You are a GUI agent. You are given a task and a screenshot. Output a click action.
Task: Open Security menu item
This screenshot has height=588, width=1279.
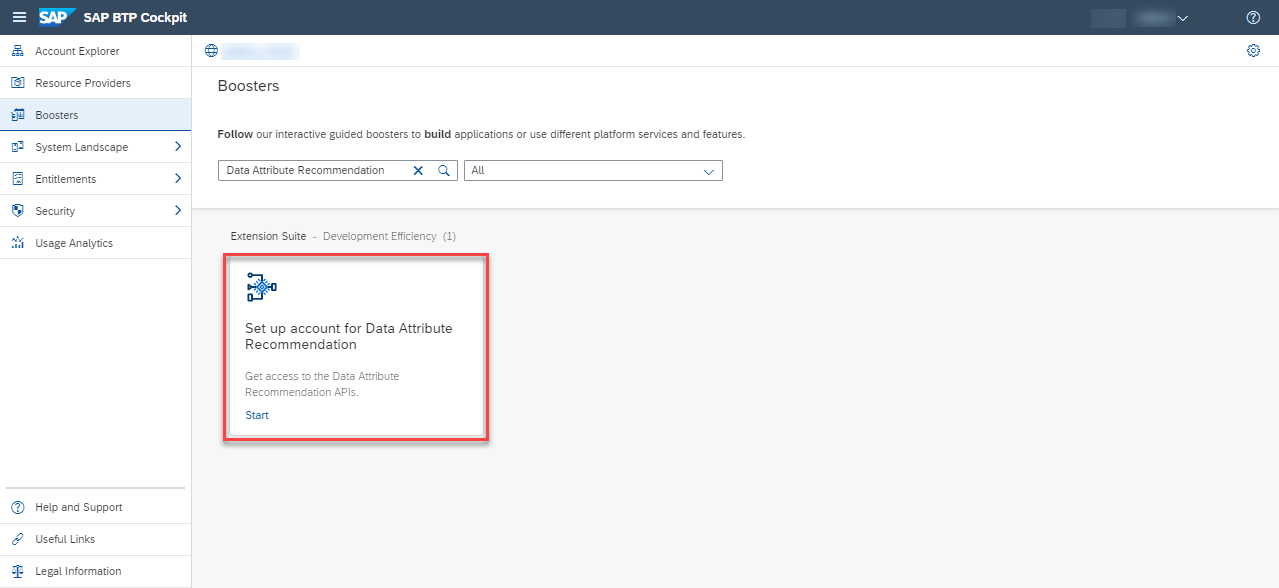point(96,211)
